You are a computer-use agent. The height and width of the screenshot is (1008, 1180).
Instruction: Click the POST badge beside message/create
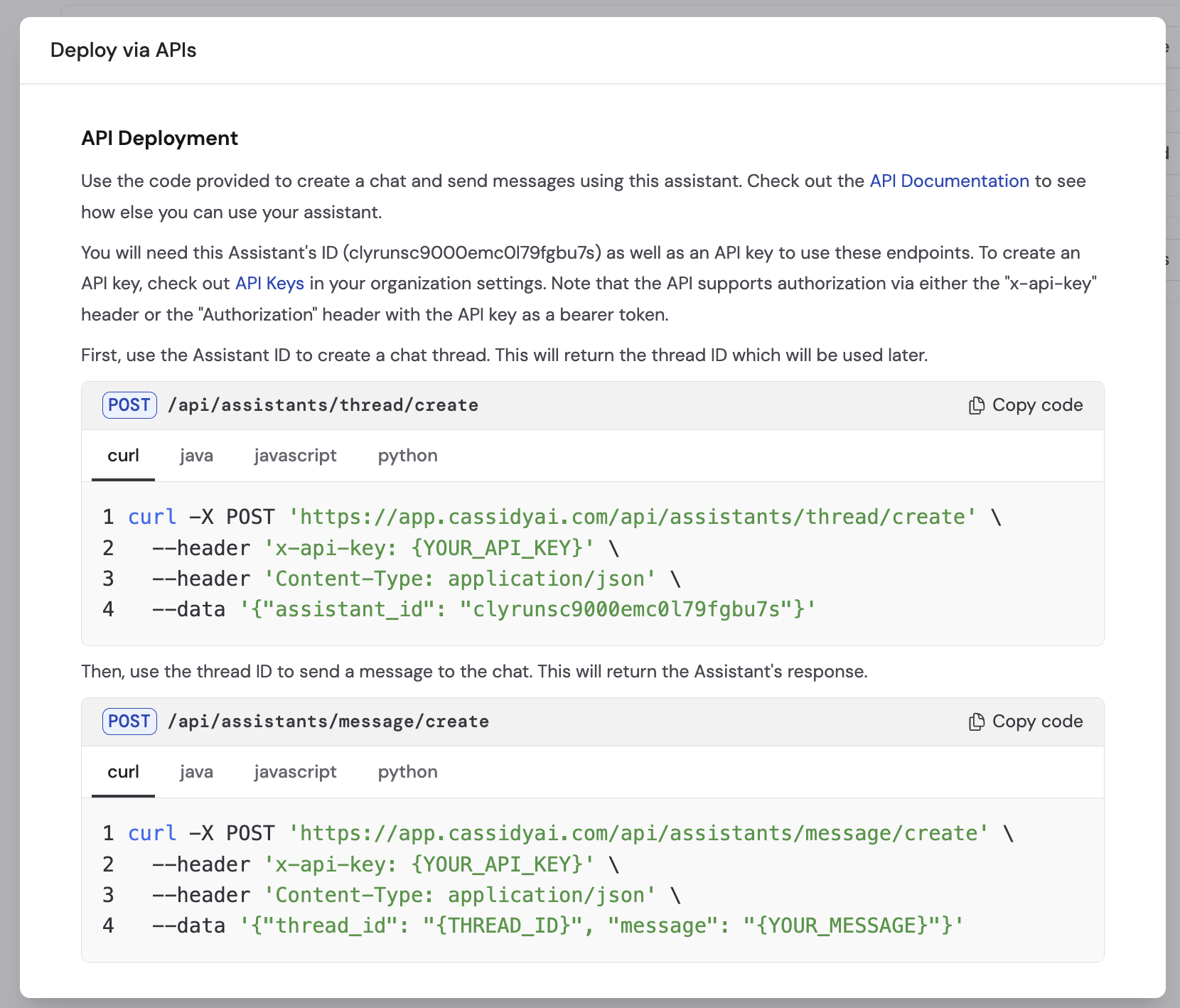click(x=129, y=721)
